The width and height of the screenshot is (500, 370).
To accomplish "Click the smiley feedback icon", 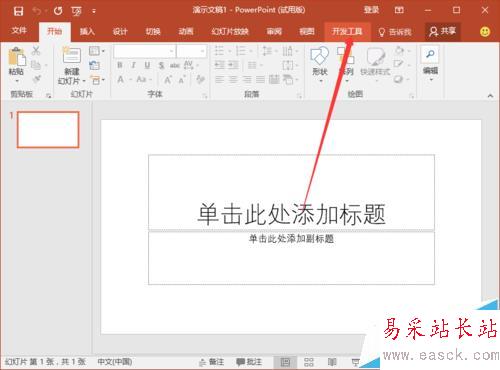I will point(485,32).
